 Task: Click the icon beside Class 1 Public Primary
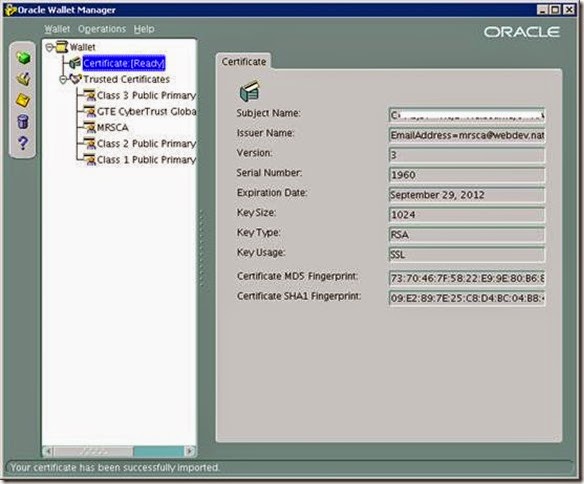pyautogui.click(x=90, y=160)
